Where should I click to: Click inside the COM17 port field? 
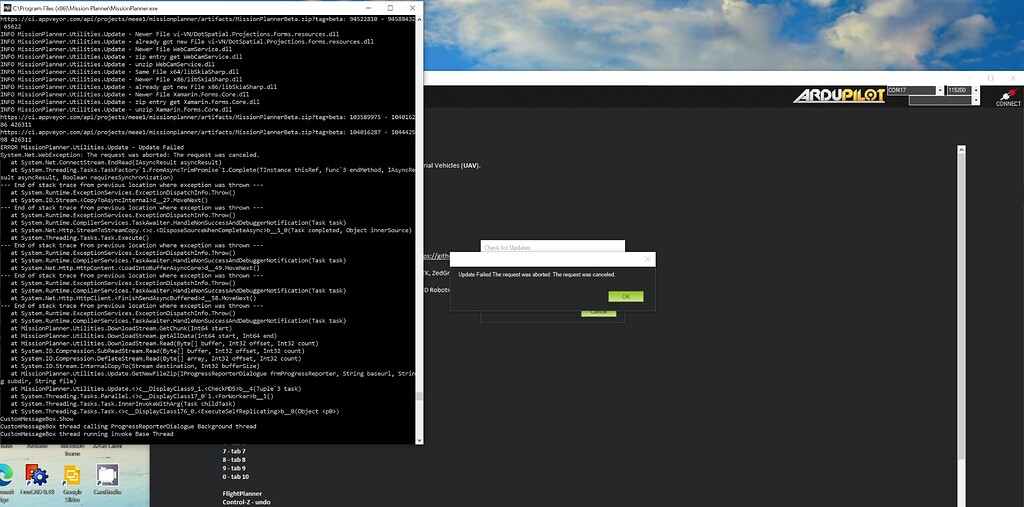coord(912,91)
